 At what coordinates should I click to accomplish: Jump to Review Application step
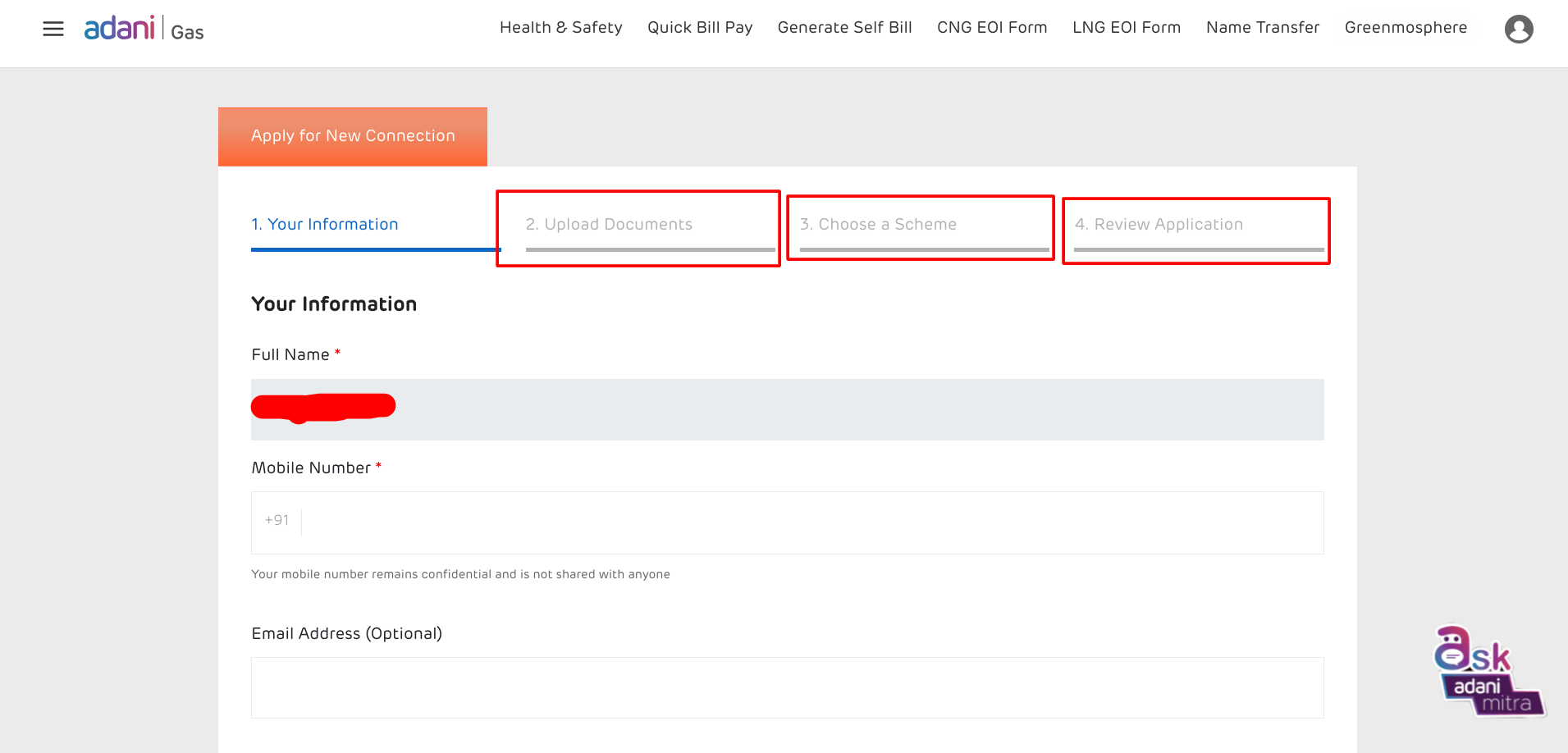pyautogui.click(x=1159, y=225)
